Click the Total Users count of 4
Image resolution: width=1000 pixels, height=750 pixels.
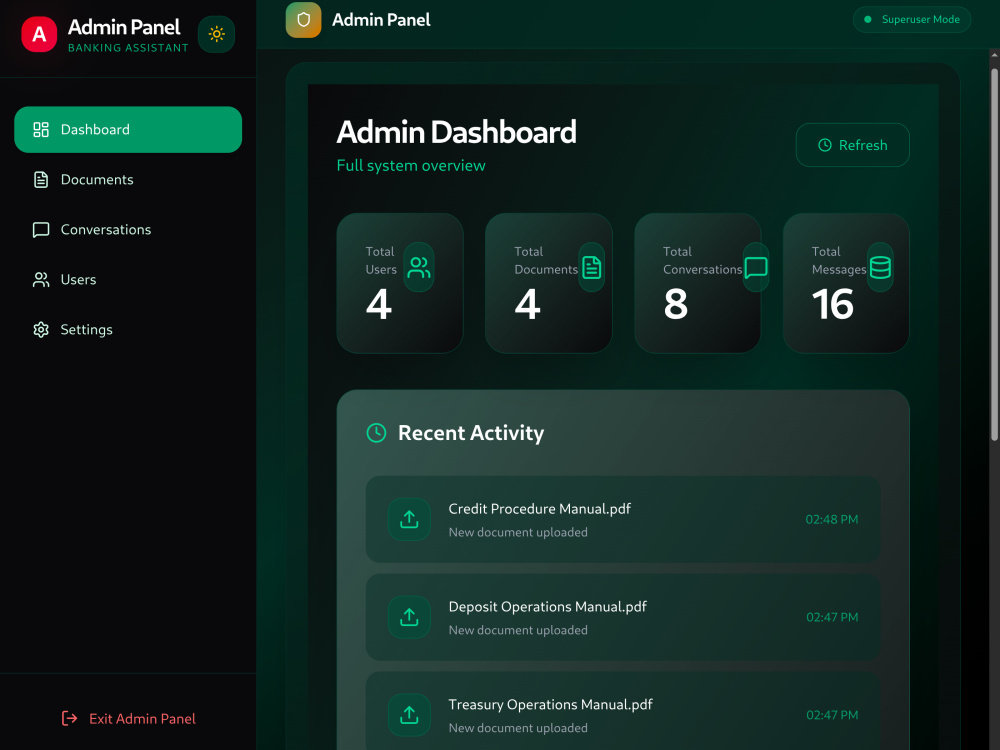click(379, 304)
